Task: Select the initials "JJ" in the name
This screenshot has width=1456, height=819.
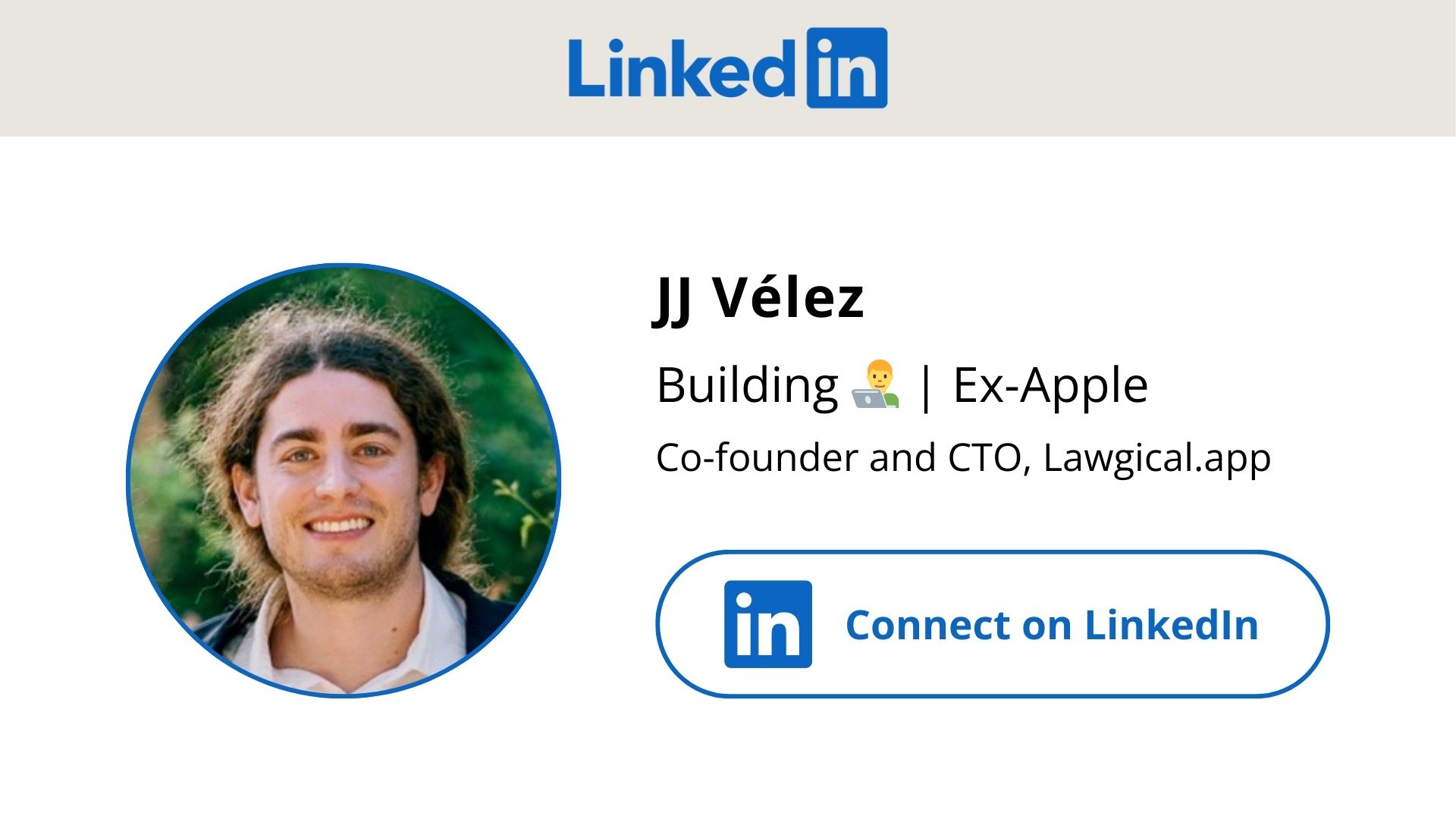Action: (x=672, y=300)
